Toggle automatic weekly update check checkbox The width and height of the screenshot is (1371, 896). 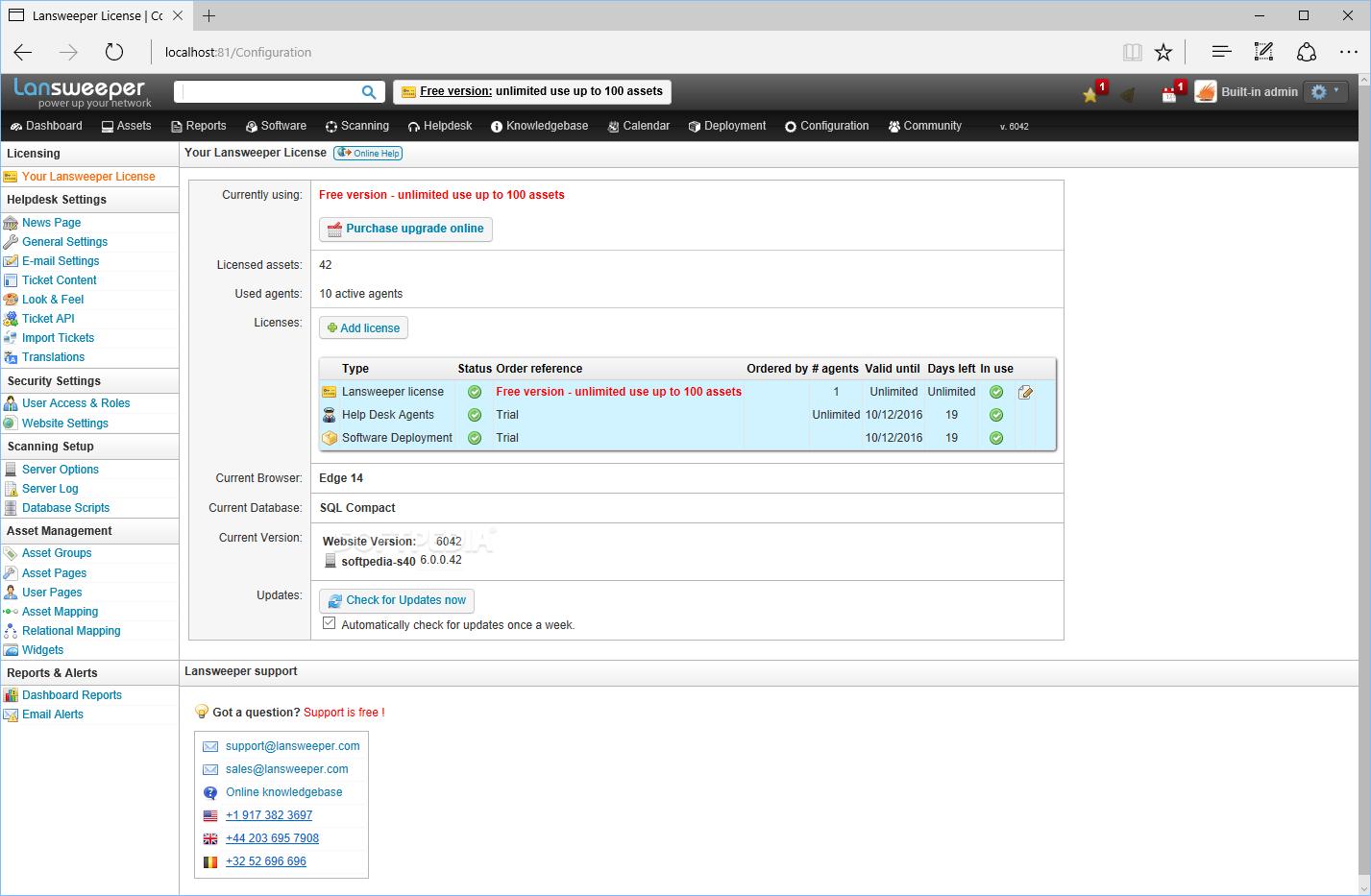330,623
